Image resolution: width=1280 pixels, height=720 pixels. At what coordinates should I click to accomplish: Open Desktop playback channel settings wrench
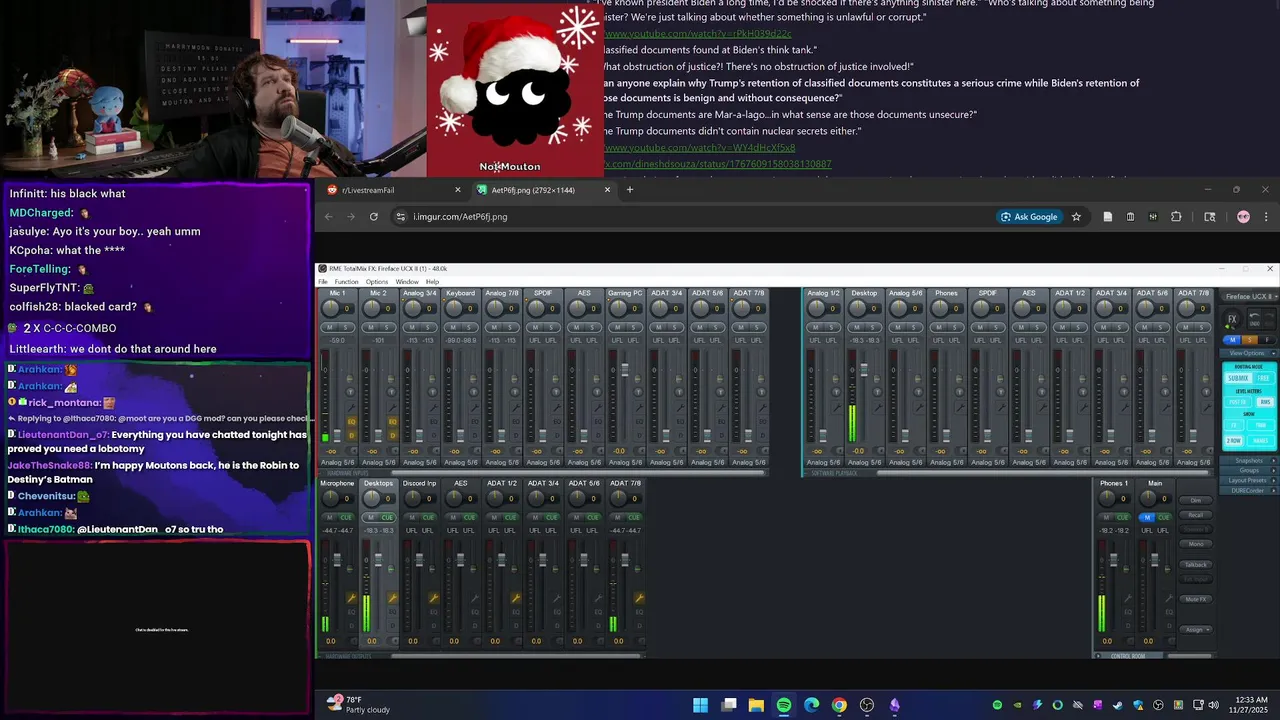click(x=877, y=408)
